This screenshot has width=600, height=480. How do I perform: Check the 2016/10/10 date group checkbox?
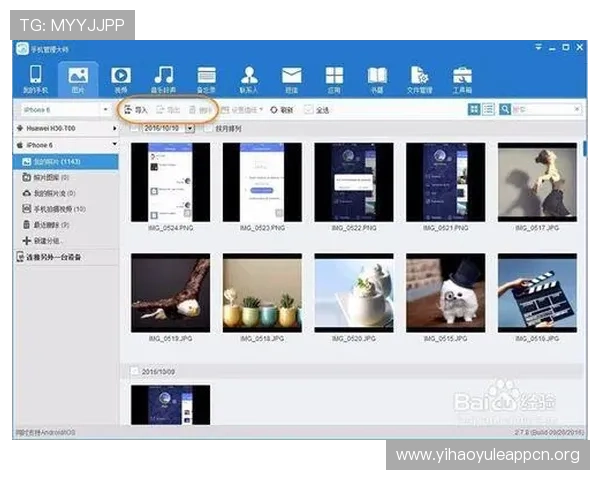(135, 128)
